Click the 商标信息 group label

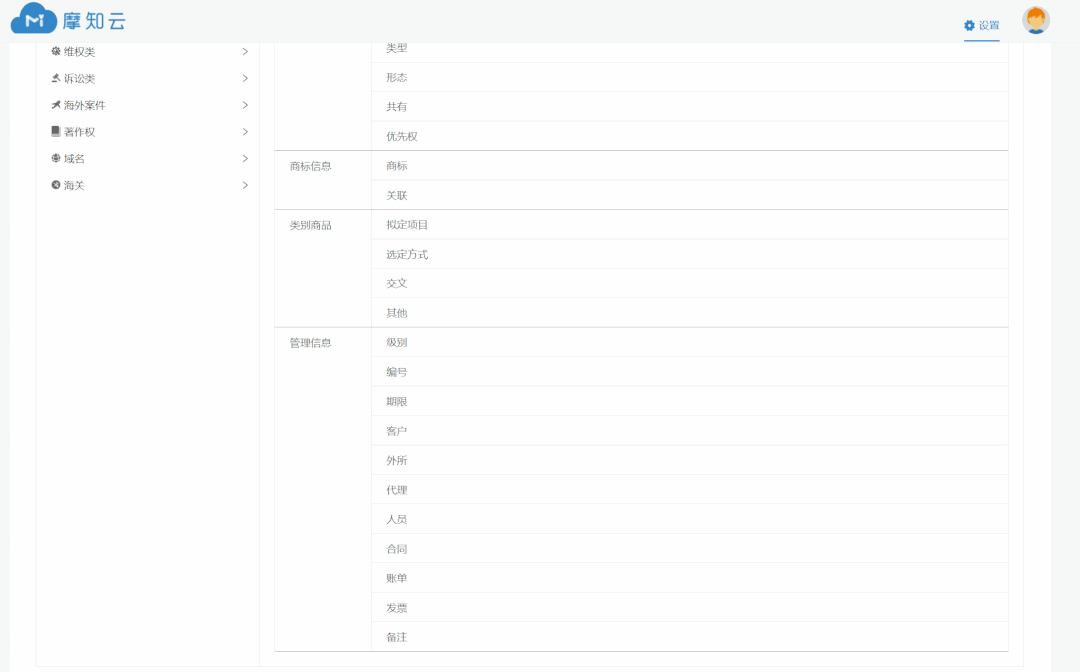pyautogui.click(x=311, y=166)
